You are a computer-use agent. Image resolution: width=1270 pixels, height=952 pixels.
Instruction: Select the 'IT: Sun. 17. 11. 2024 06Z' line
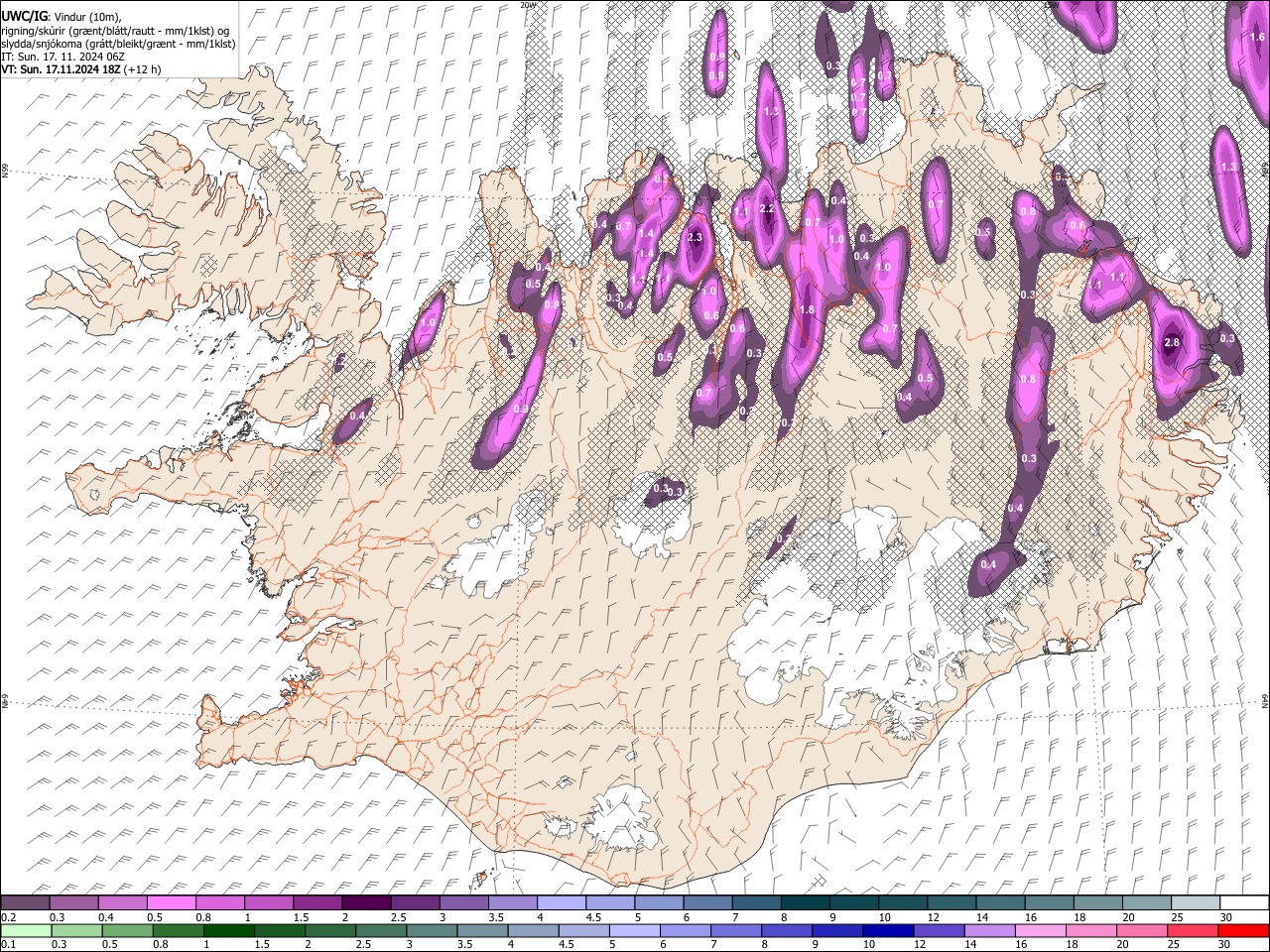click(63, 57)
